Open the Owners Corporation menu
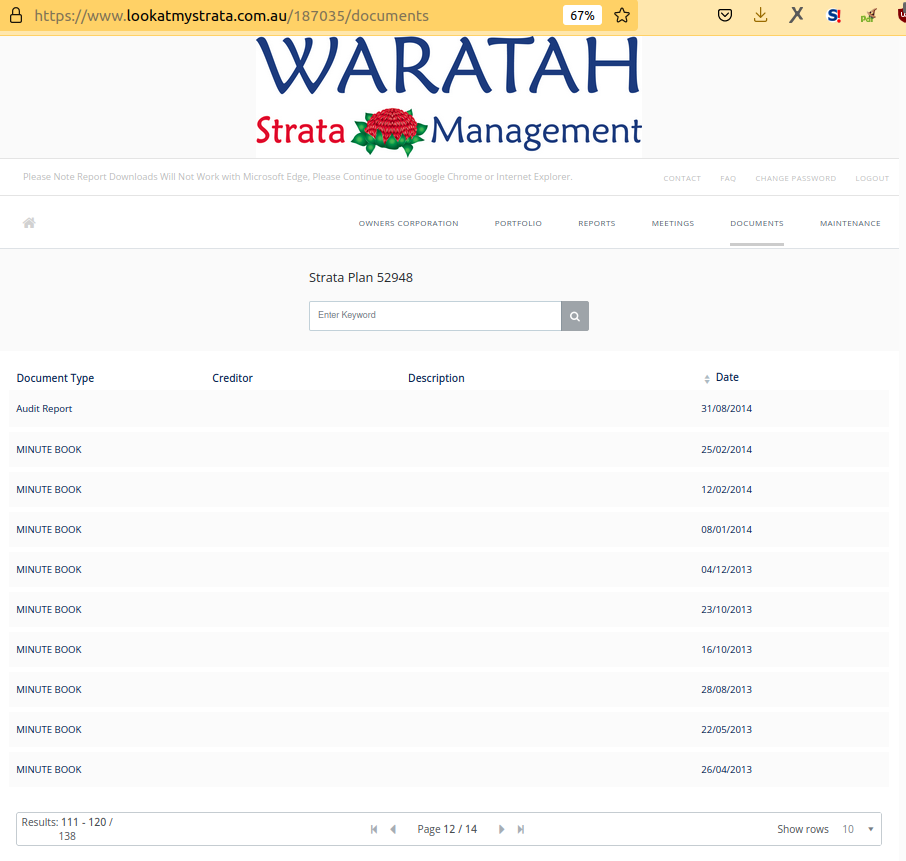The image size is (906, 861). pos(408,224)
